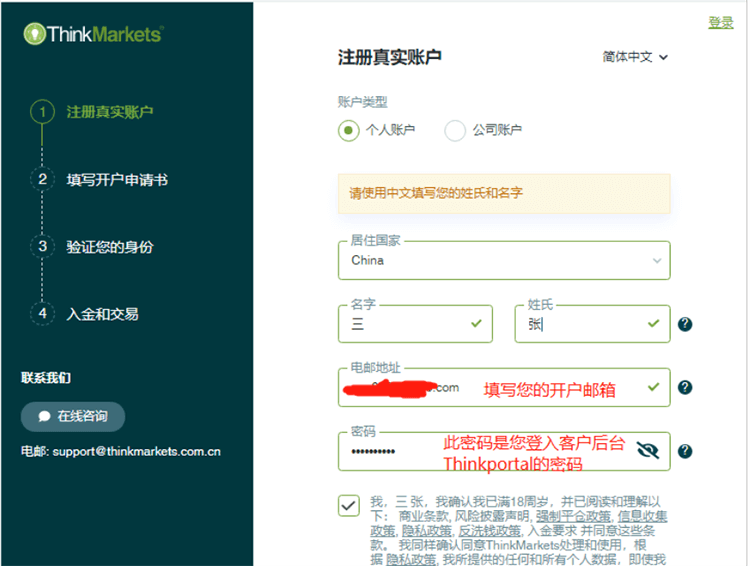
Task: Open 简体中文 language dropdown
Action: (x=635, y=57)
